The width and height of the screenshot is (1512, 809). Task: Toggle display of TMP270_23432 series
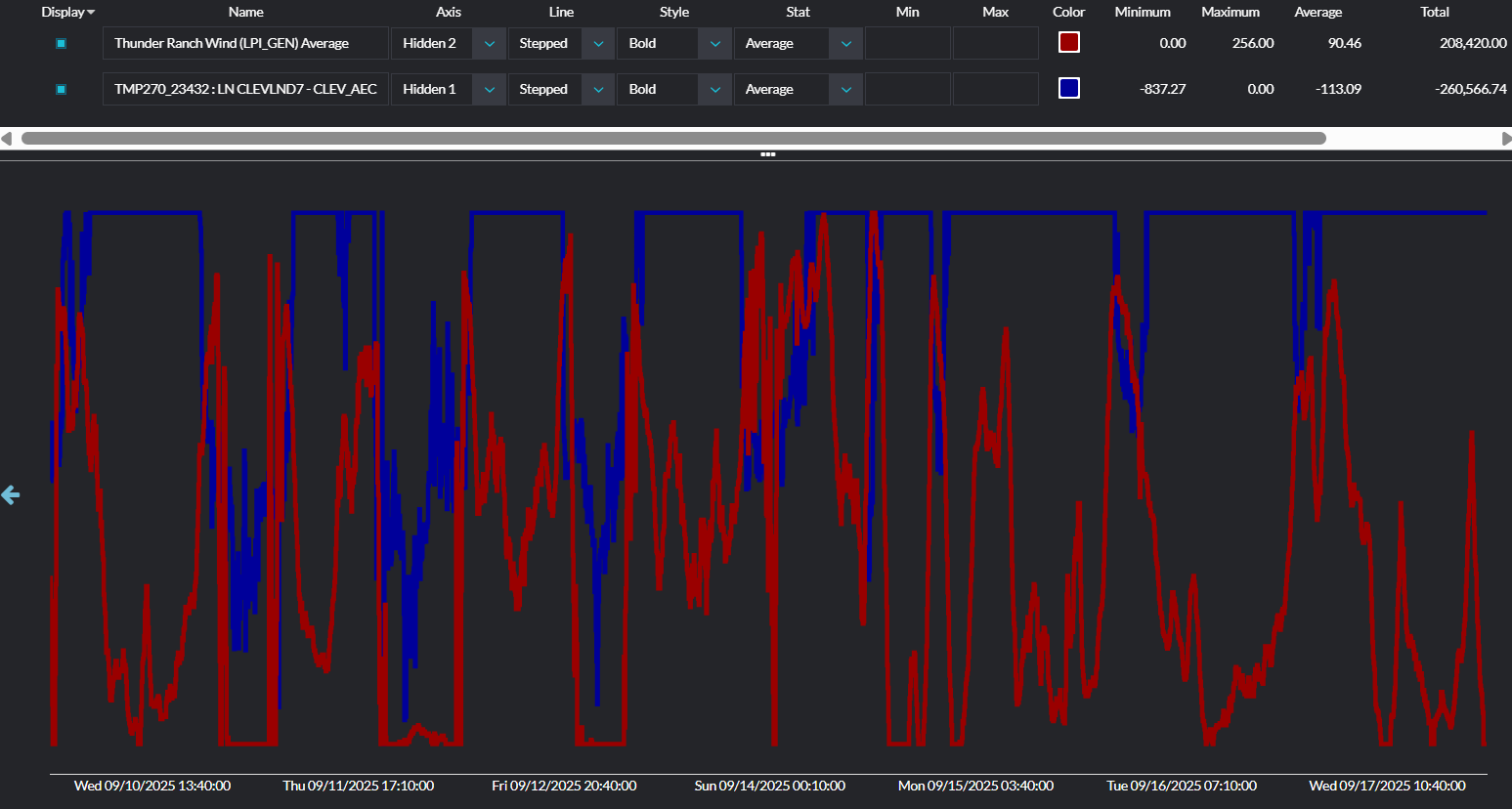pos(61,89)
